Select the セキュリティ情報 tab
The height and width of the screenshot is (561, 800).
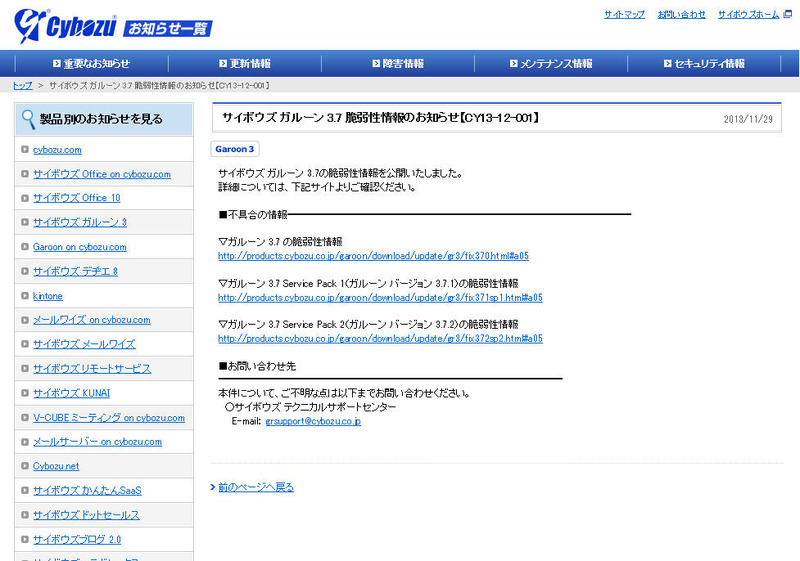tap(709, 63)
